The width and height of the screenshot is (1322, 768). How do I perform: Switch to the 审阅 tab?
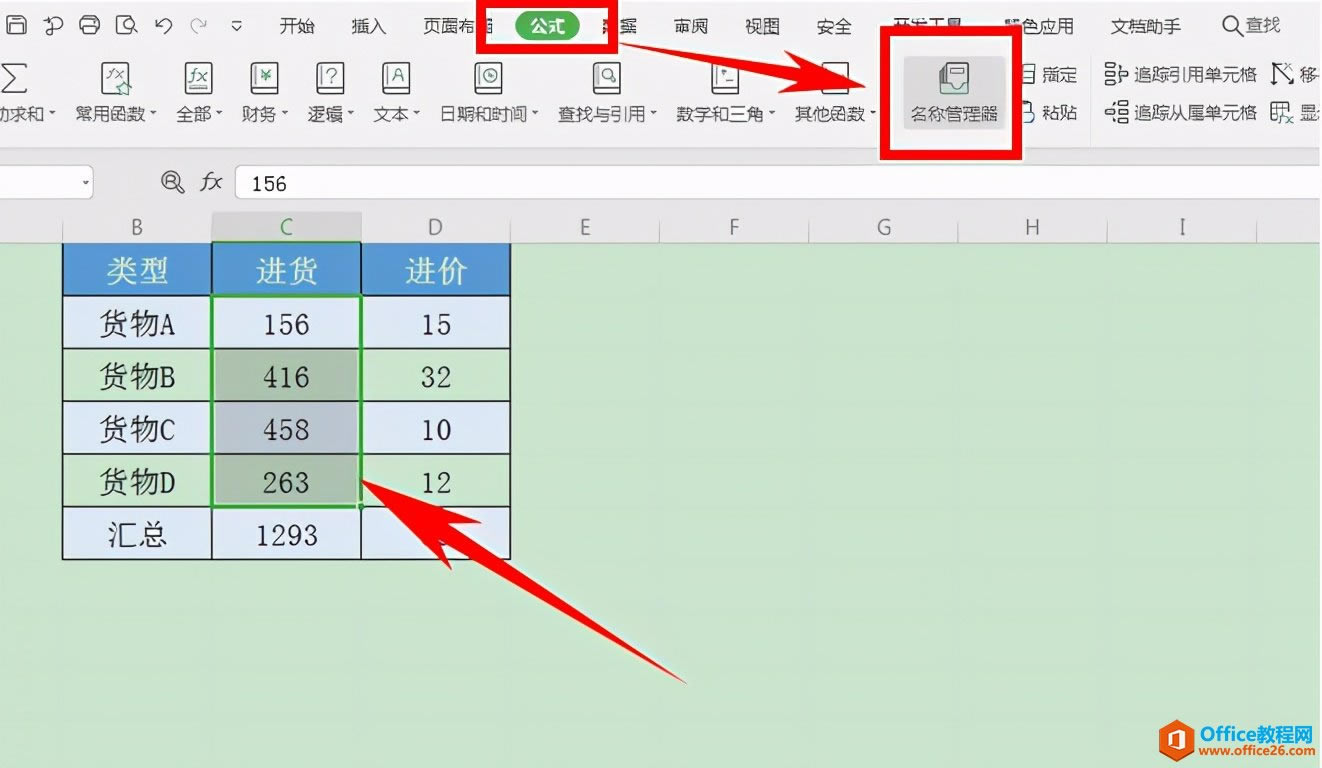[x=691, y=26]
